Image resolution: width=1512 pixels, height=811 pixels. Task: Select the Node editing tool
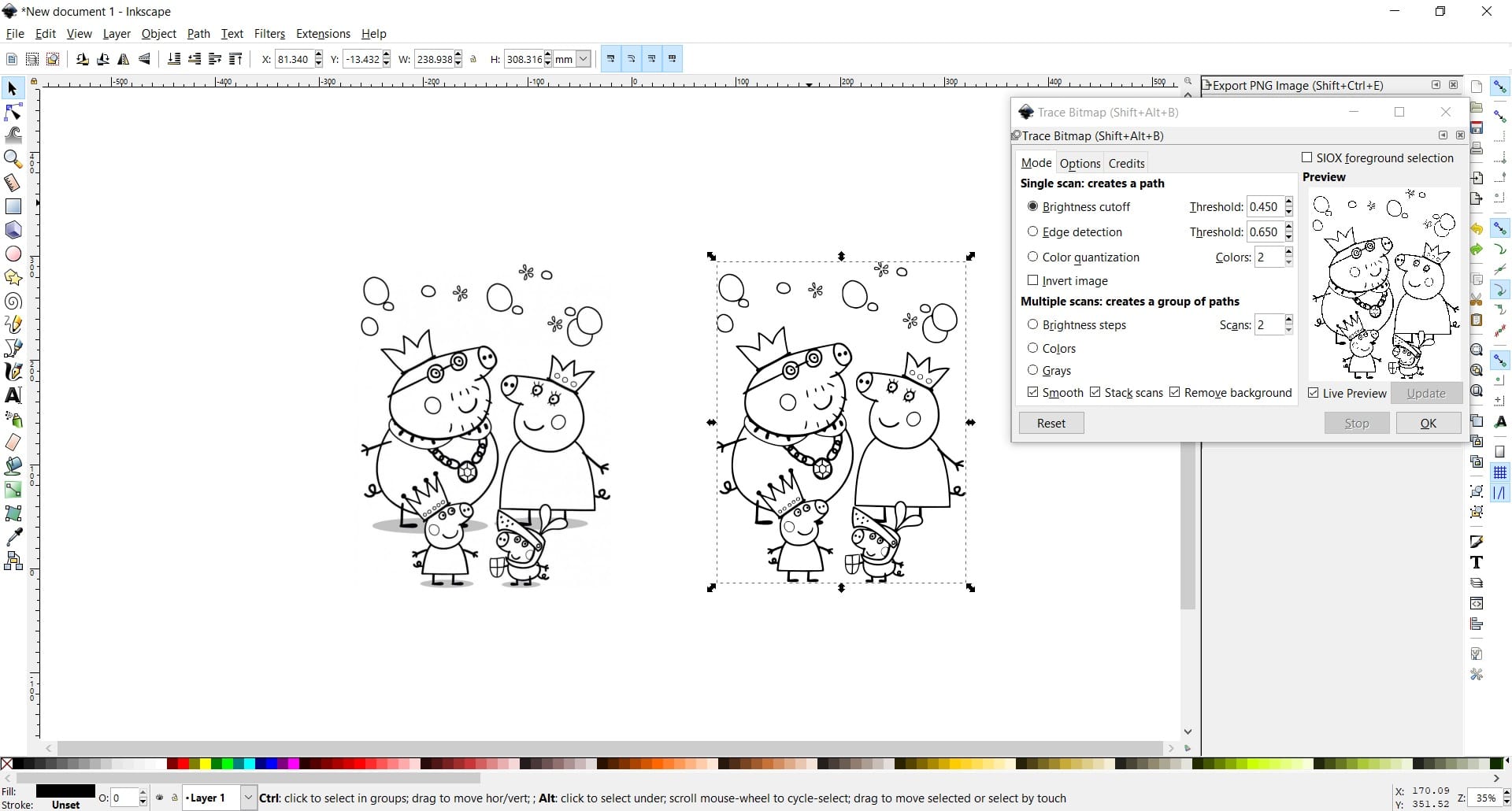pos(13,112)
